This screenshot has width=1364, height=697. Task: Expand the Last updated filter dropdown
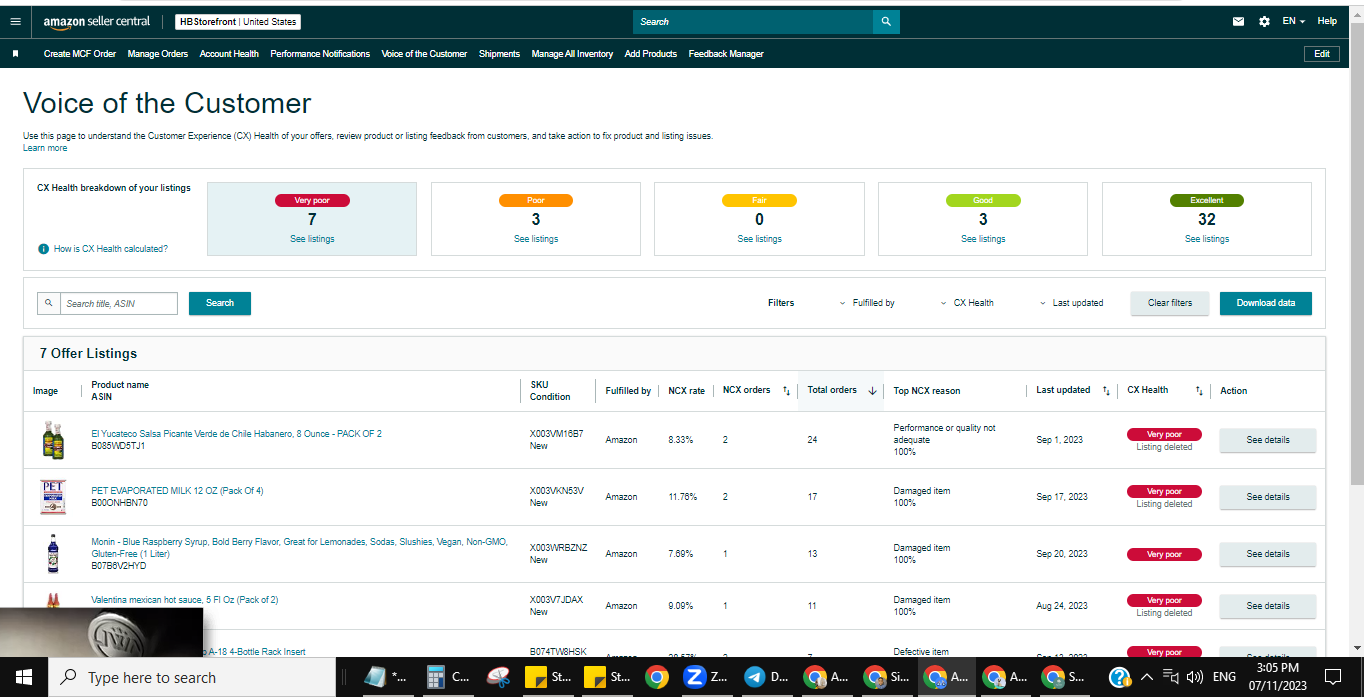(1072, 303)
